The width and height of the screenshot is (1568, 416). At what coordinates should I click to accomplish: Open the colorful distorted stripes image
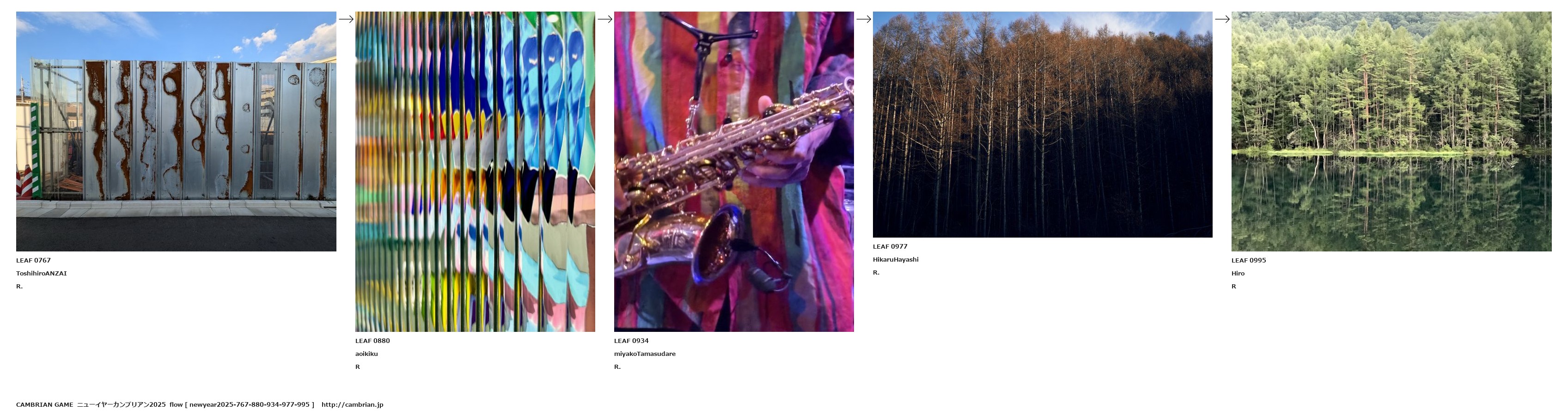point(475,172)
